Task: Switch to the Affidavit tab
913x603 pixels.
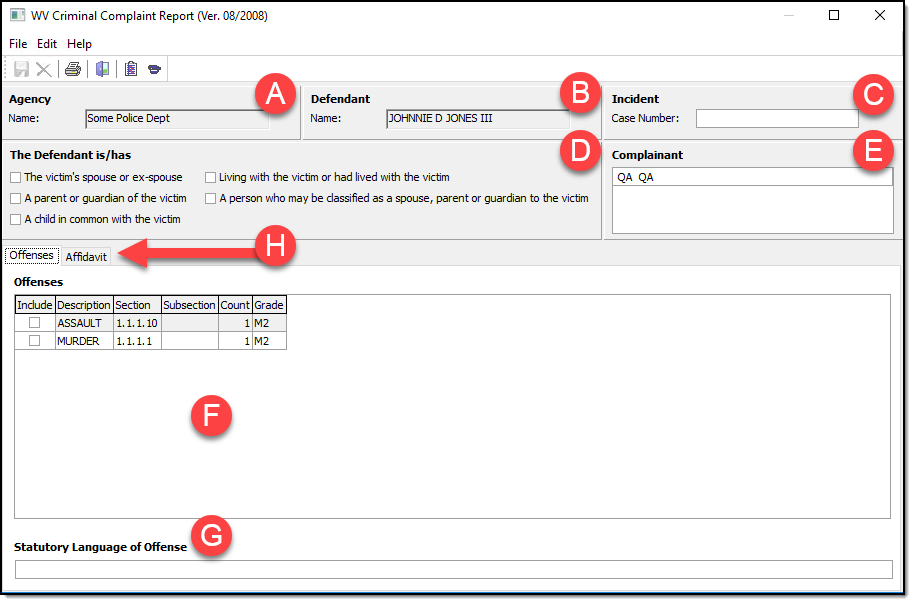Action: 86,256
